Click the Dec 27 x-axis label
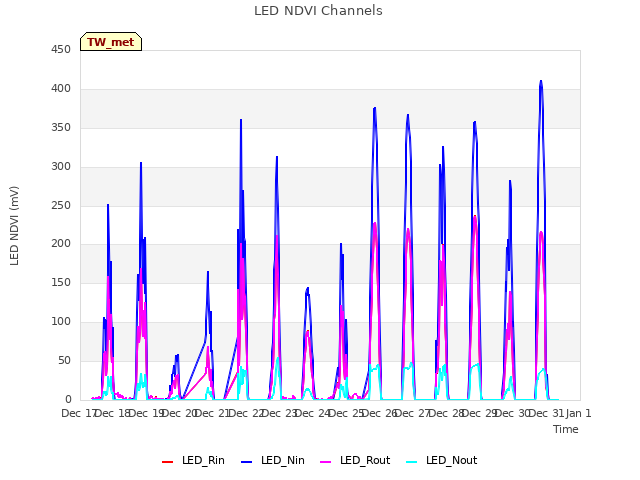 click(412, 413)
